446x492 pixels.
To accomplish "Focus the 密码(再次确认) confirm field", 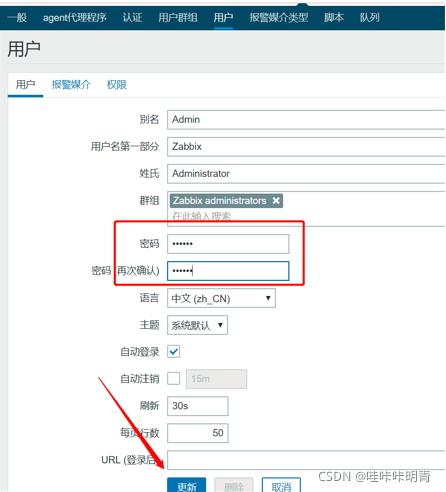I will pyautogui.click(x=228, y=271).
